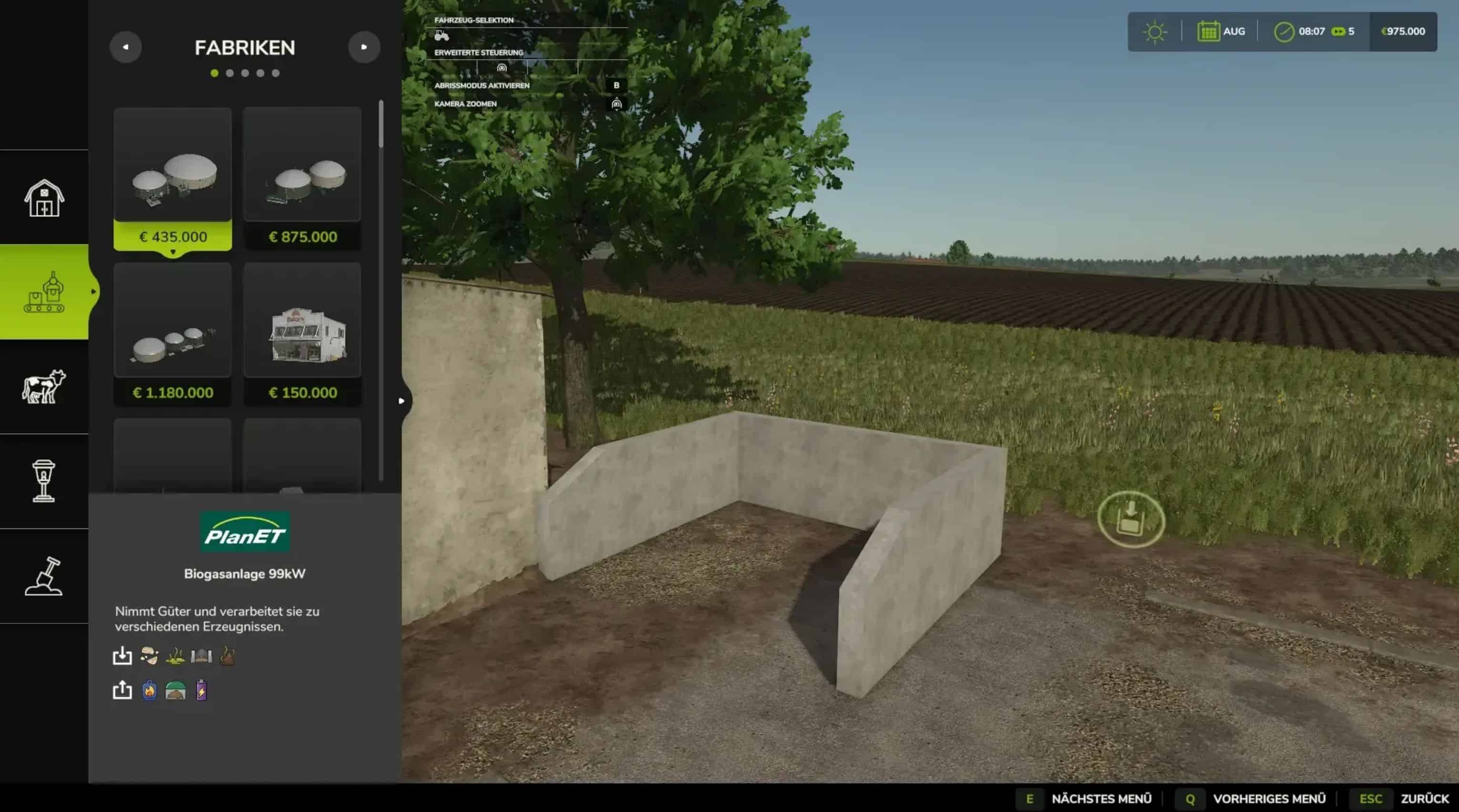Select the animals cow category icon
Viewport: 1459px width, 812px height.
44,387
